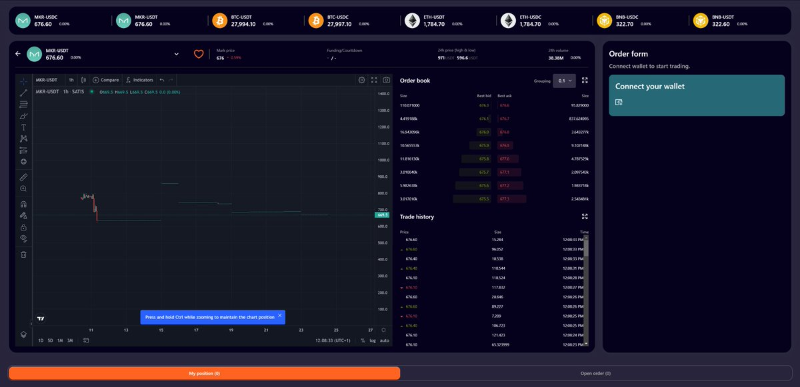Click the MKR-USDT symbol search in chart toolbar

pos(46,80)
